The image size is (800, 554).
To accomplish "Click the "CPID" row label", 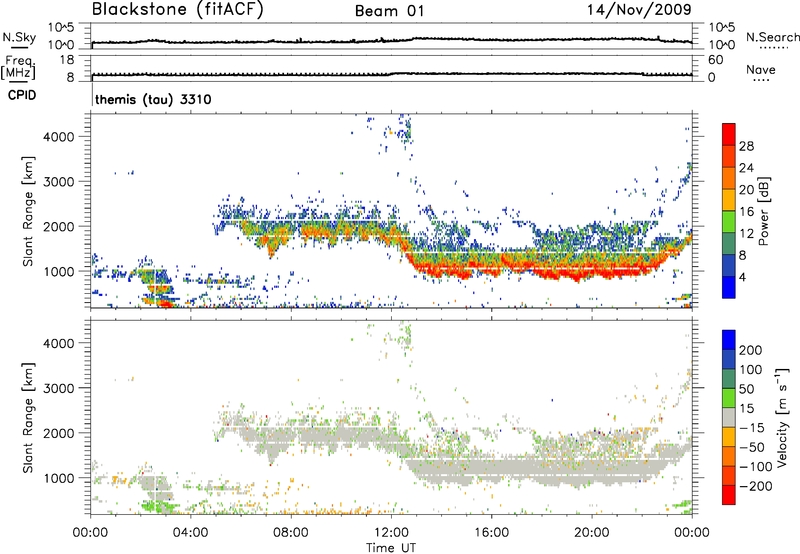I will click(22, 95).
